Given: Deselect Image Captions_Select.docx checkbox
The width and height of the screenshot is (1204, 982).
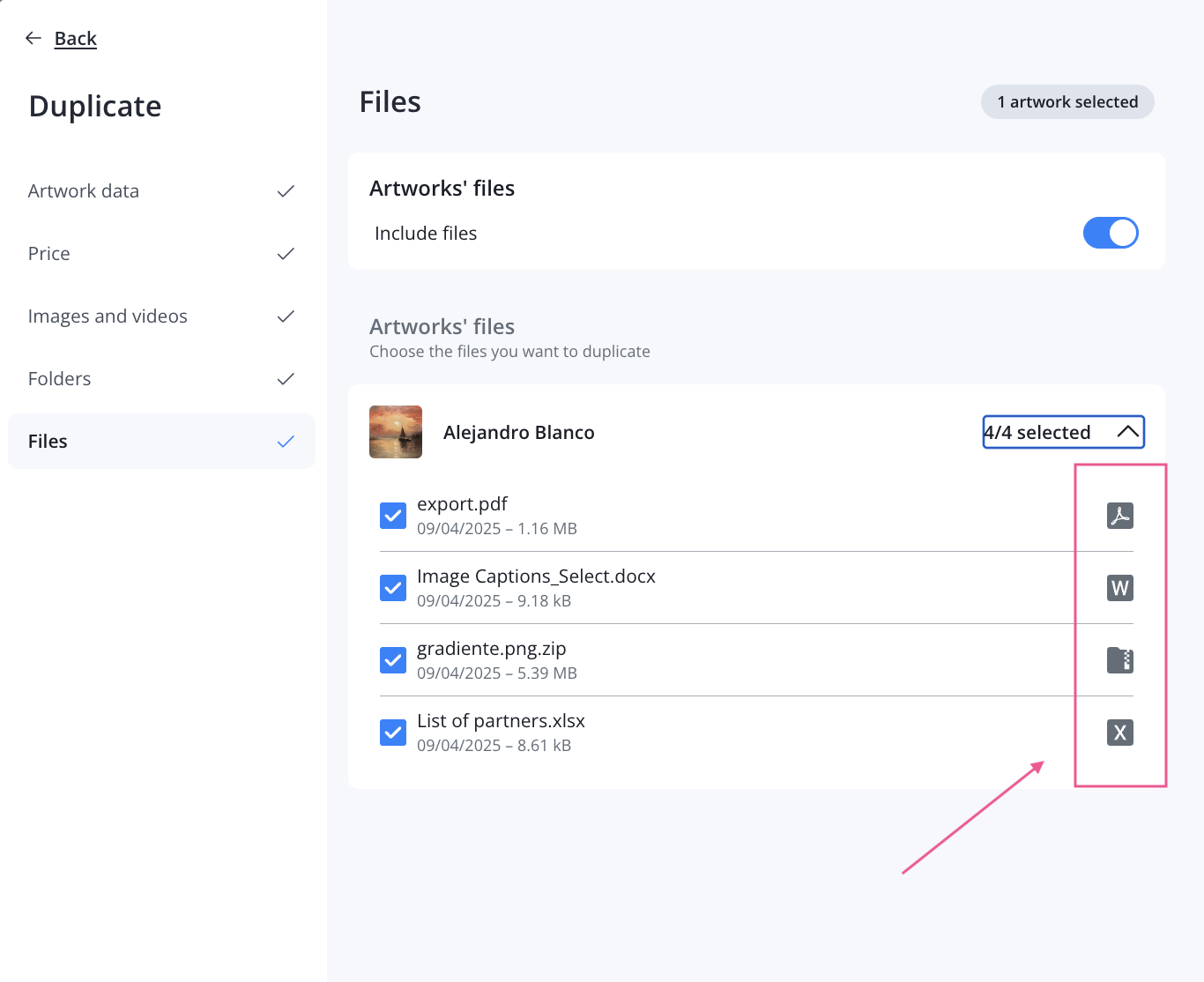Looking at the screenshot, I should (x=393, y=588).
